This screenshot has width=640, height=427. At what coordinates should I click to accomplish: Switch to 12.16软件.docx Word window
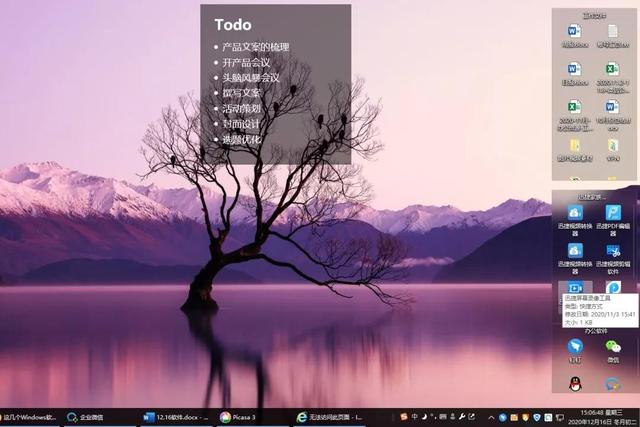pyautogui.click(x=175, y=417)
